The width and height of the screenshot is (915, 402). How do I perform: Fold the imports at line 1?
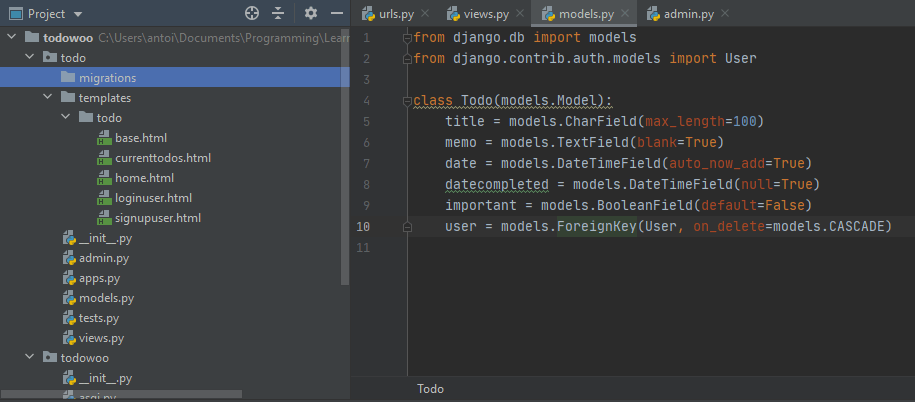pyautogui.click(x=407, y=39)
